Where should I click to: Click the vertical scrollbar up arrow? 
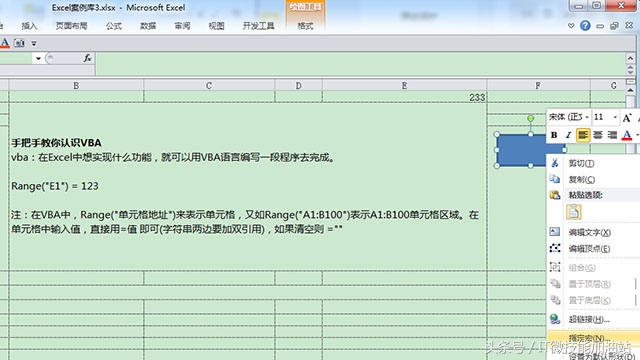631,90
